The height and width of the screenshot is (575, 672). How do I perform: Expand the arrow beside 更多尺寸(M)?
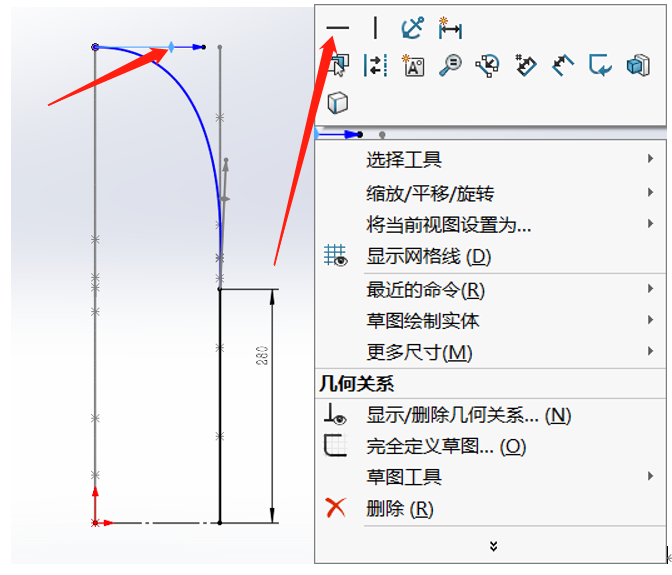pos(651,351)
